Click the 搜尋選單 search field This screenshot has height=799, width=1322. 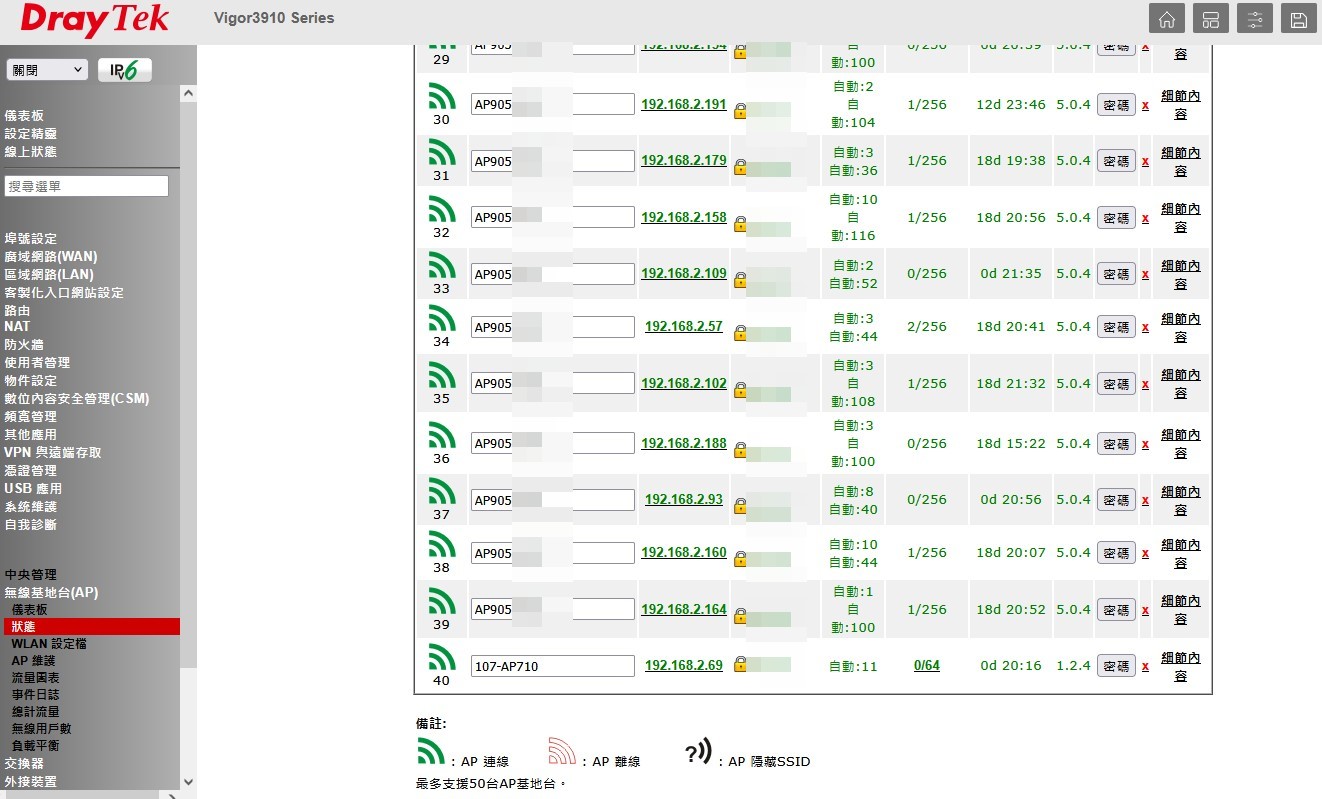point(87,186)
